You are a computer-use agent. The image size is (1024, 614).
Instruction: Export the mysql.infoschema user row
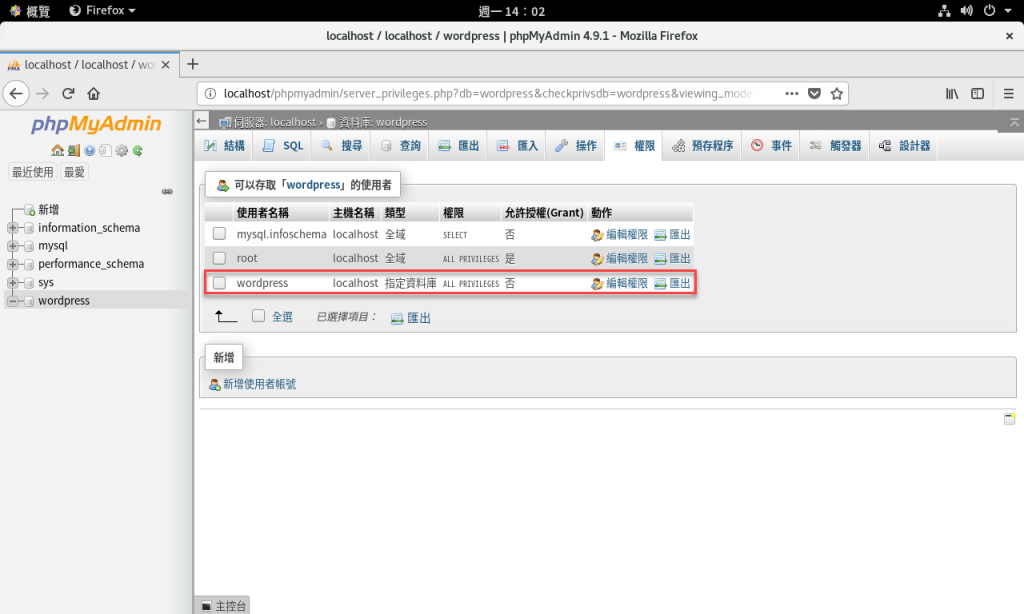click(x=672, y=234)
